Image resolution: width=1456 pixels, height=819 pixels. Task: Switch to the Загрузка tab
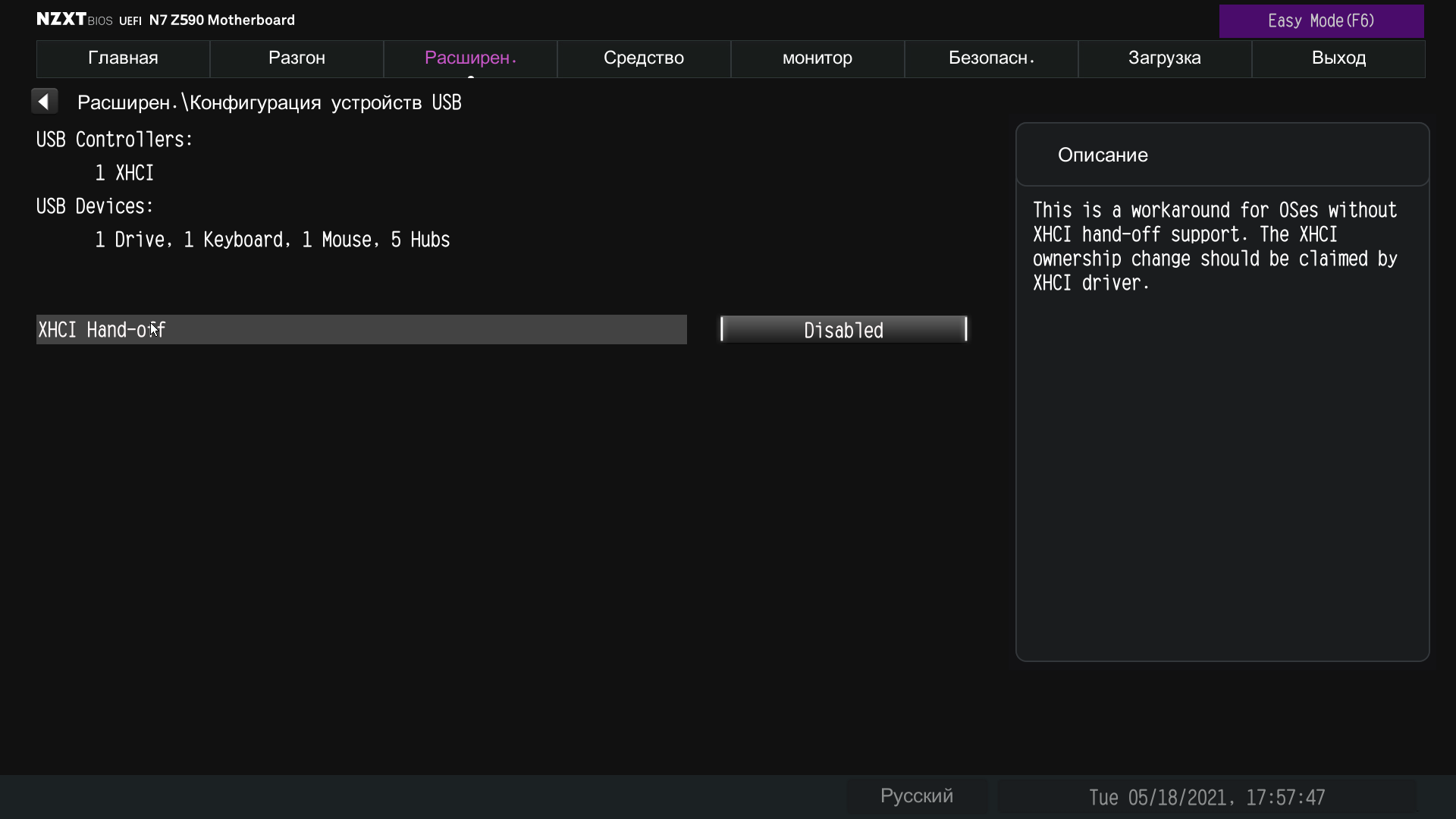click(1165, 58)
